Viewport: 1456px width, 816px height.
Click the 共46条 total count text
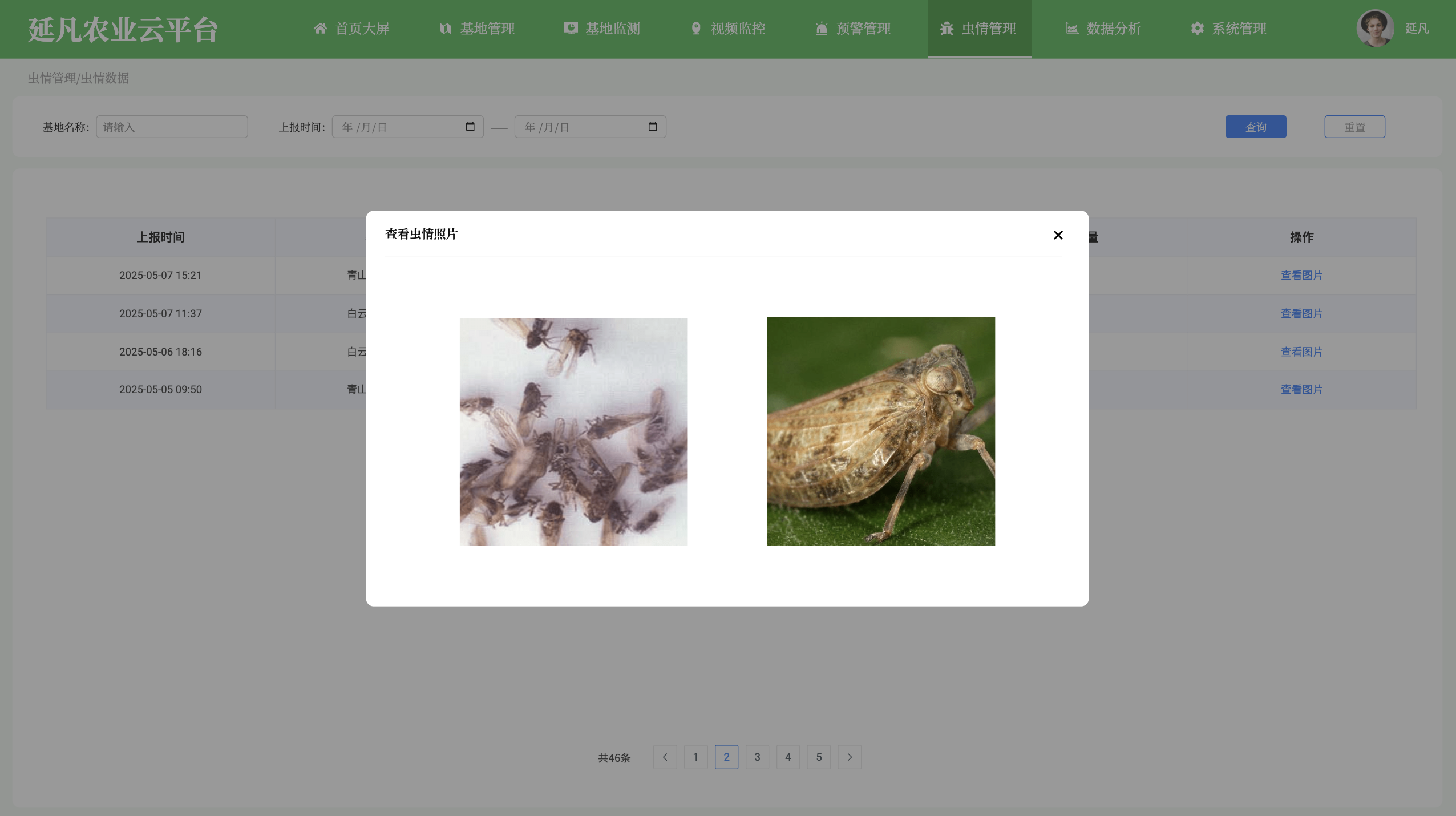pyautogui.click(x=614, y=758)
